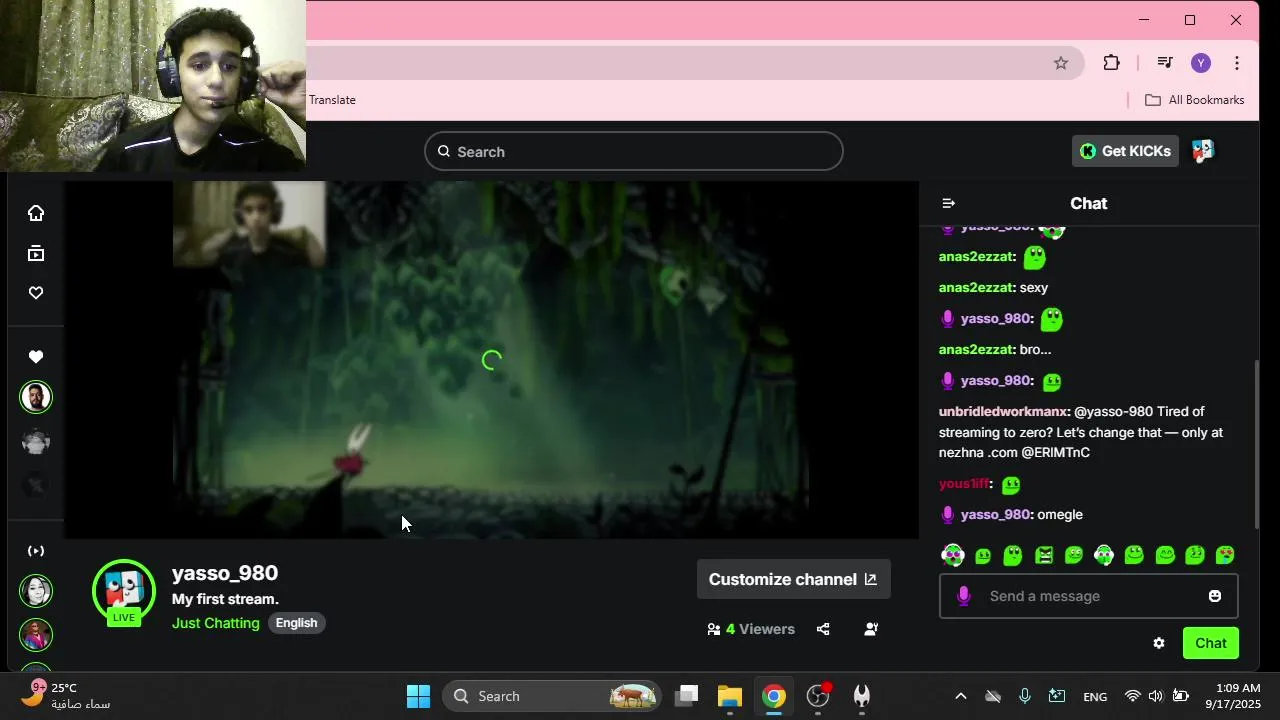Send the message with the green Chat button
Screen dimensions: 1280x720
click(x=1211, y=643)
